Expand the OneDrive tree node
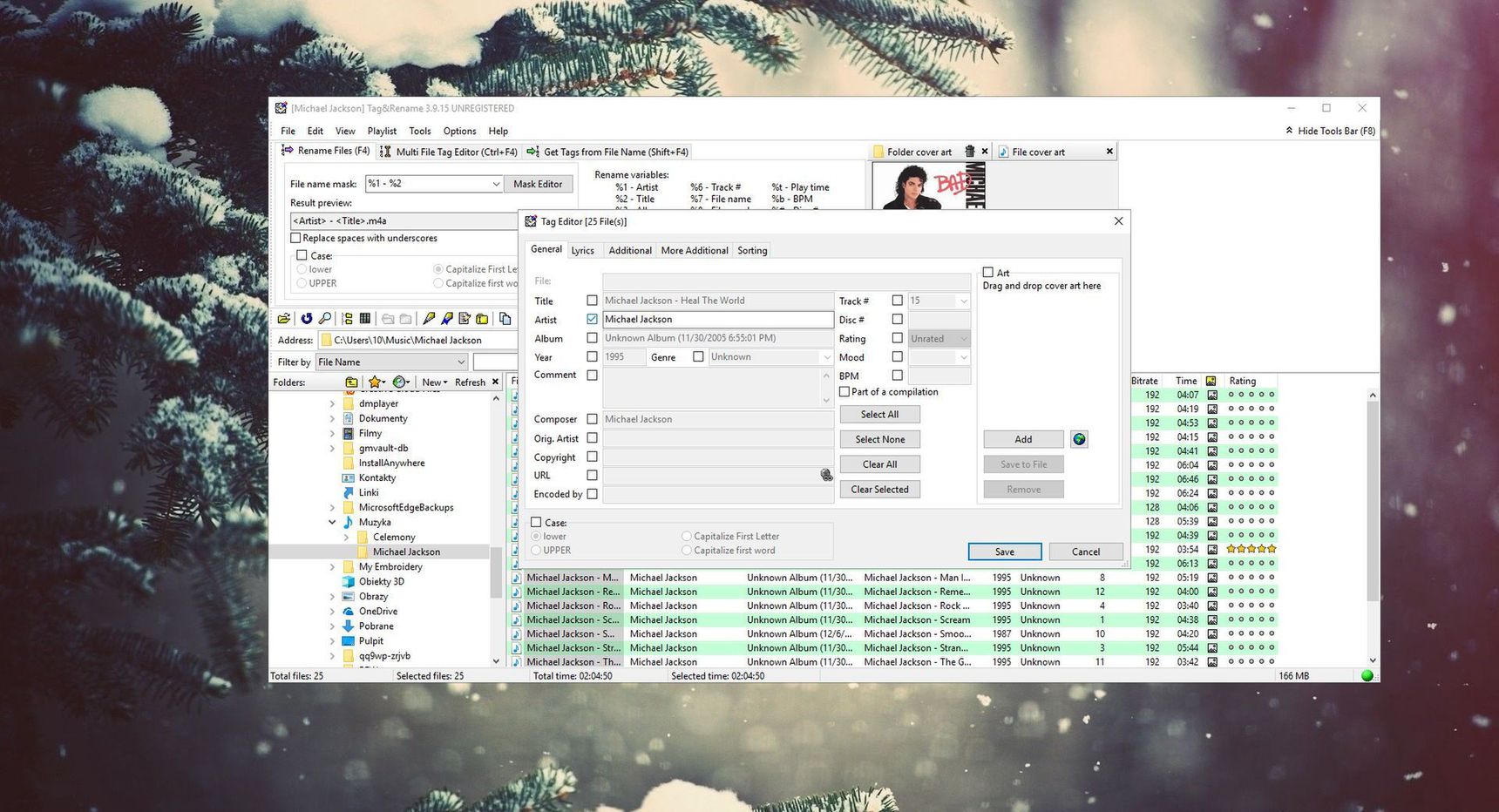1499x812 pixels. (x=332, y=612)
